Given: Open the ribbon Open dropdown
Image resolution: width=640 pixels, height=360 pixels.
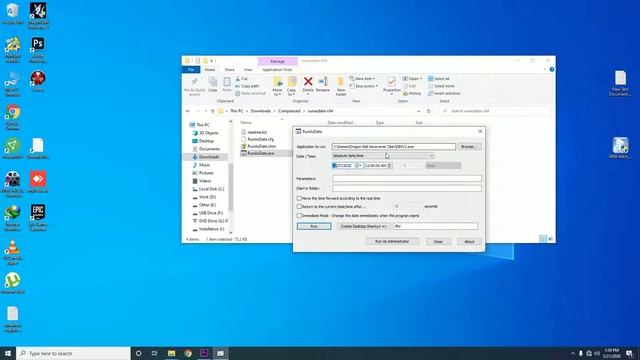Looking at the screenshot, I should coord(412,78).
